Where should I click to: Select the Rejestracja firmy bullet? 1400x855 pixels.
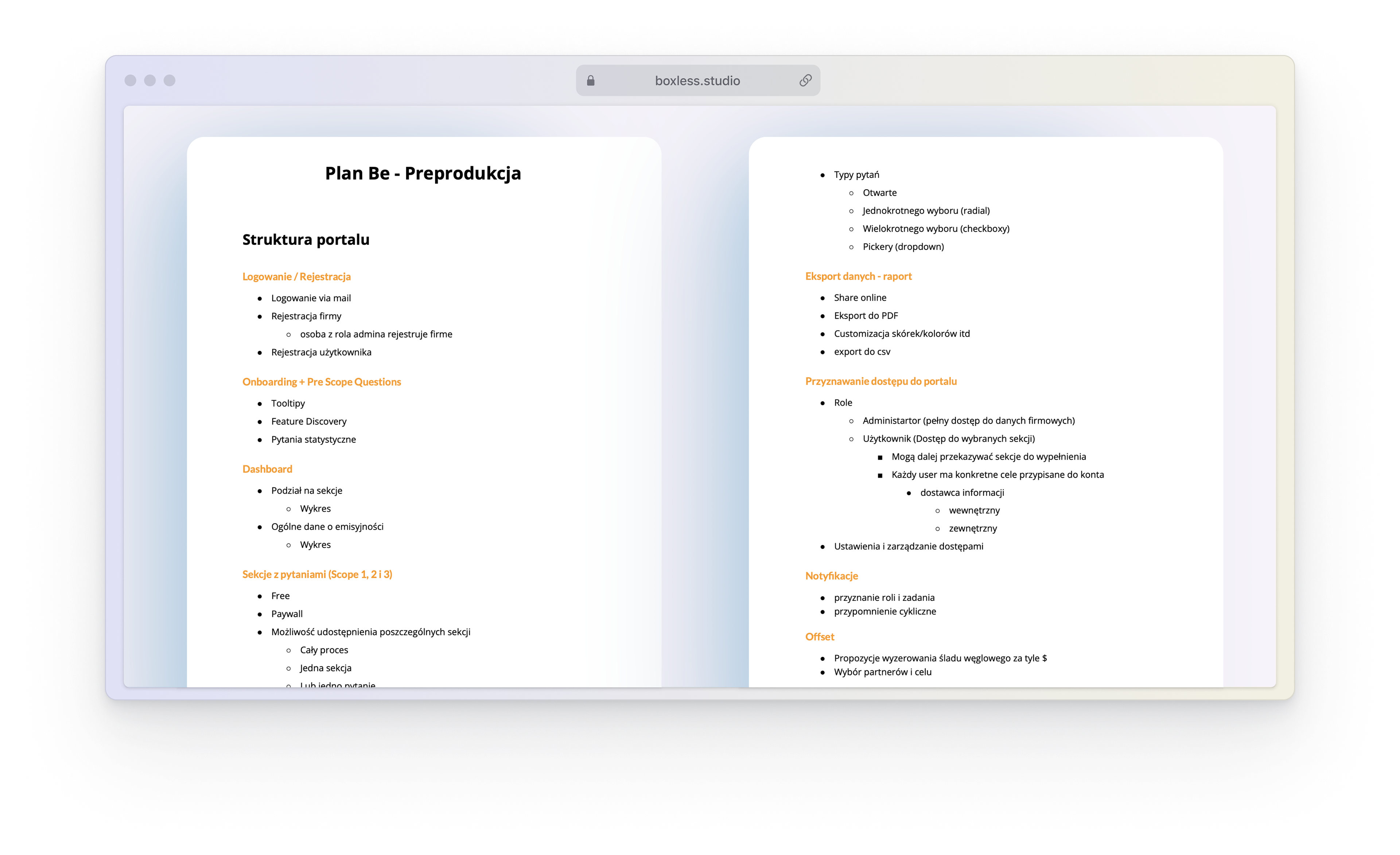[306, 316]
